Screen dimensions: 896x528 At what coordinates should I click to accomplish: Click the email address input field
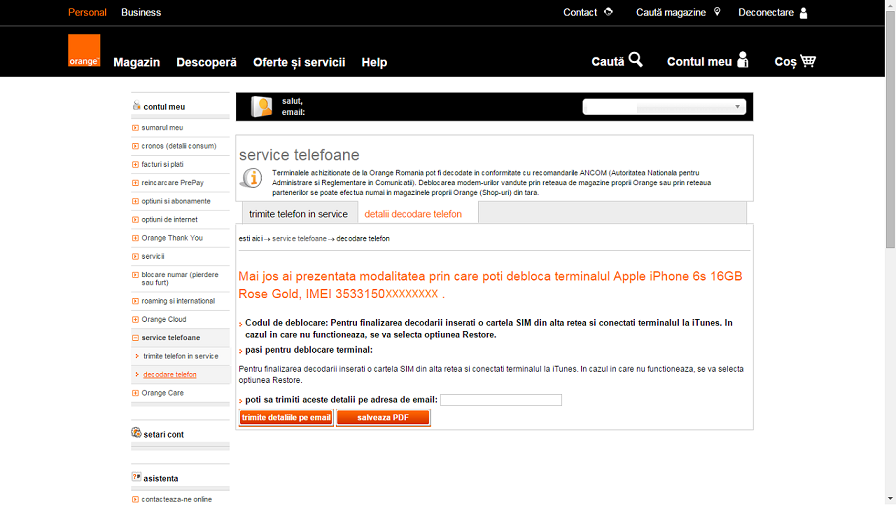pyautogui.click(x=501, y=400)
